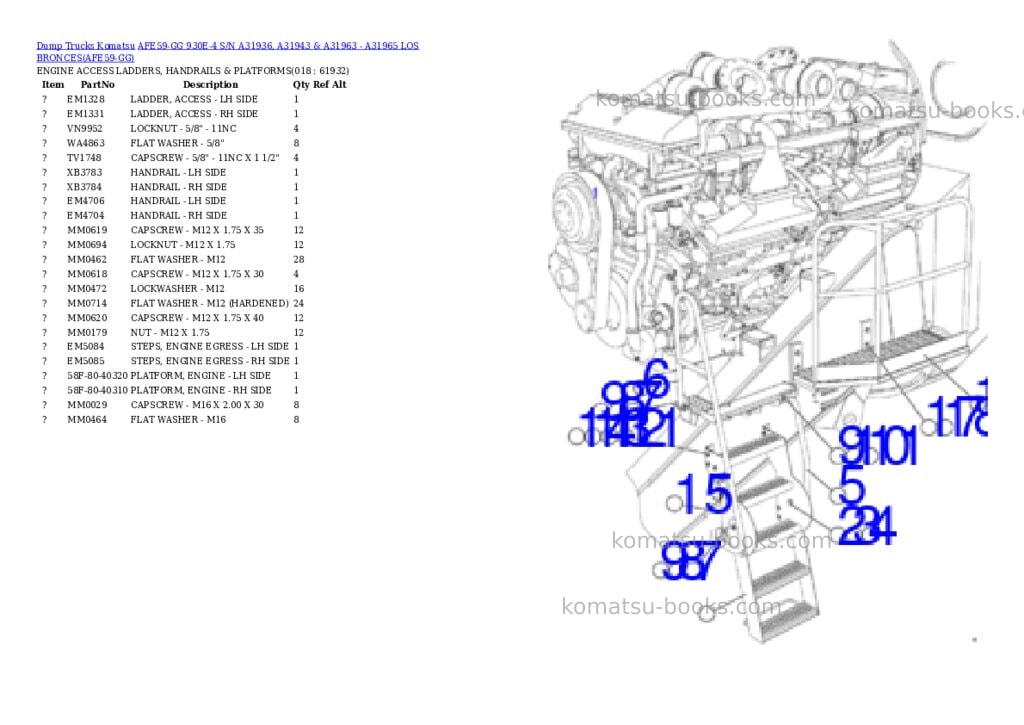Select part number 'MM0694'

coord(87,245)
